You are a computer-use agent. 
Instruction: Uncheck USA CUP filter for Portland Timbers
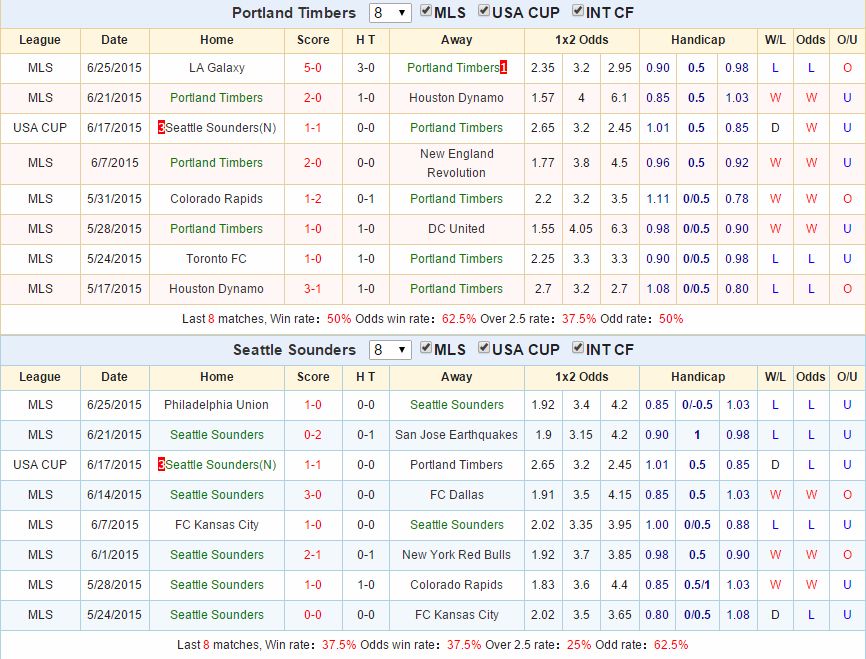click(484, 10)
